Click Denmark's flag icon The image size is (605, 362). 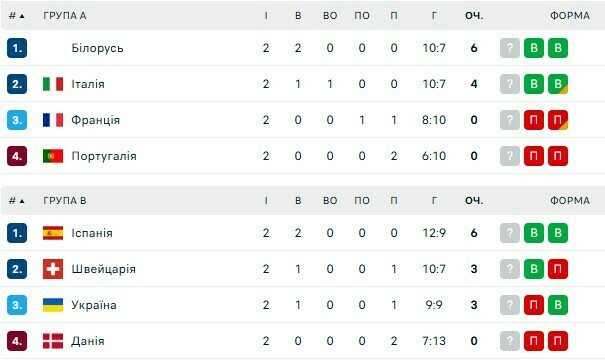click(x=53, y=341)
